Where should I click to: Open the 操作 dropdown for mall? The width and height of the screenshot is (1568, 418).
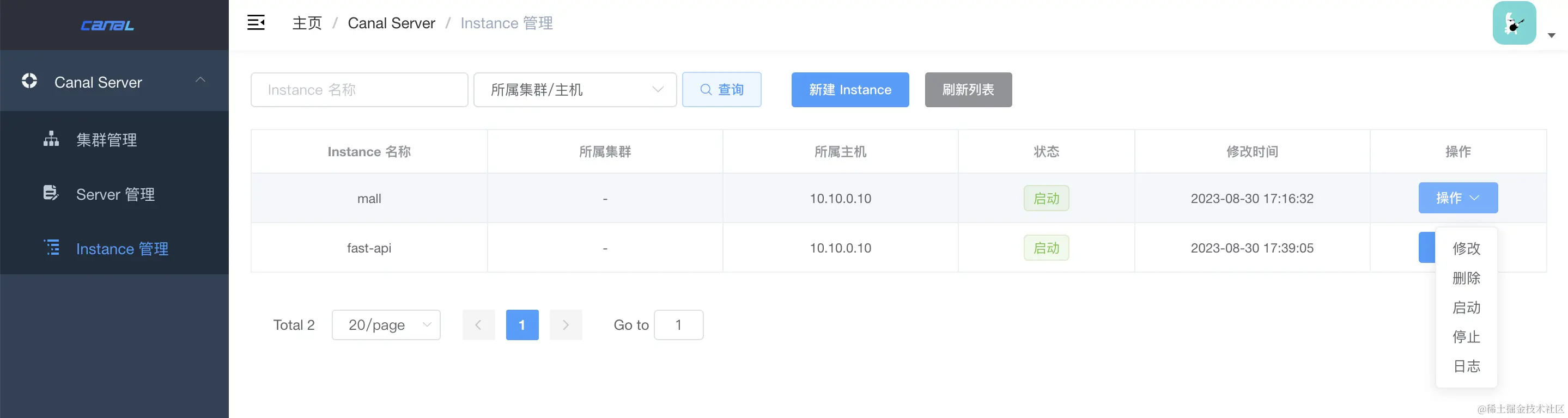(1458, 198)
